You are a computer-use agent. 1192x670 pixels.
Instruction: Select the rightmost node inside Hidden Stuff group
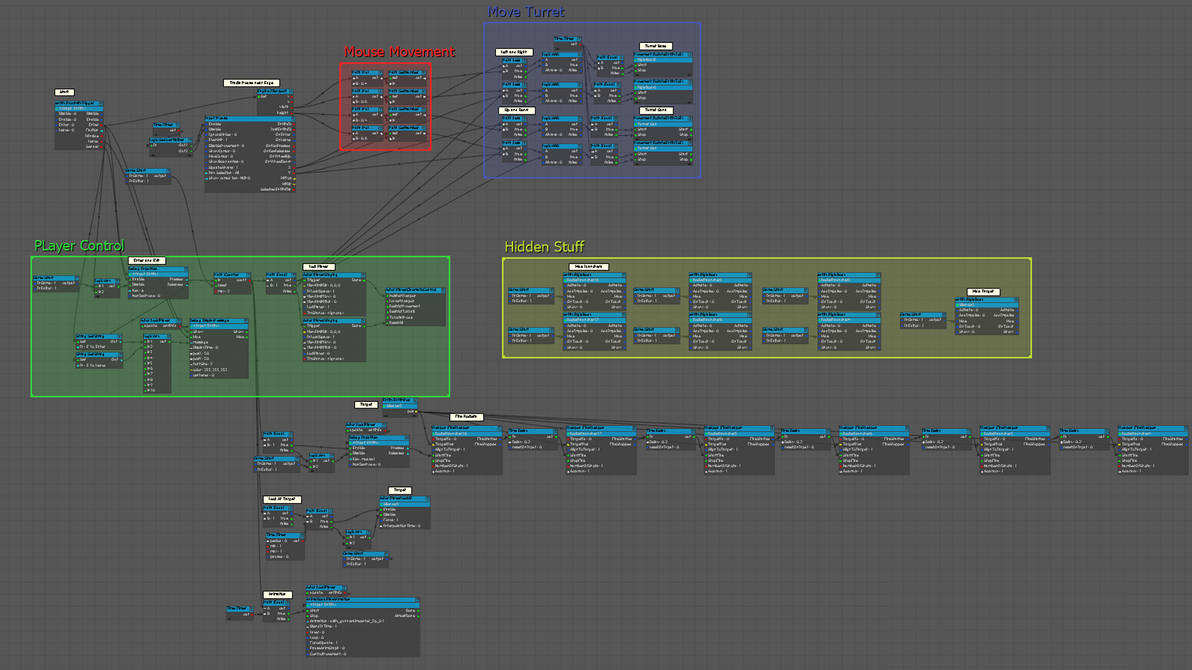(986, 315)
